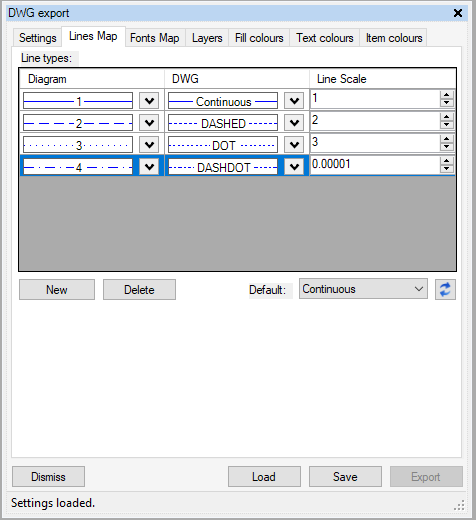476x520 pixels.
Task: Open the Fonts Map tab
Action: 155,38
